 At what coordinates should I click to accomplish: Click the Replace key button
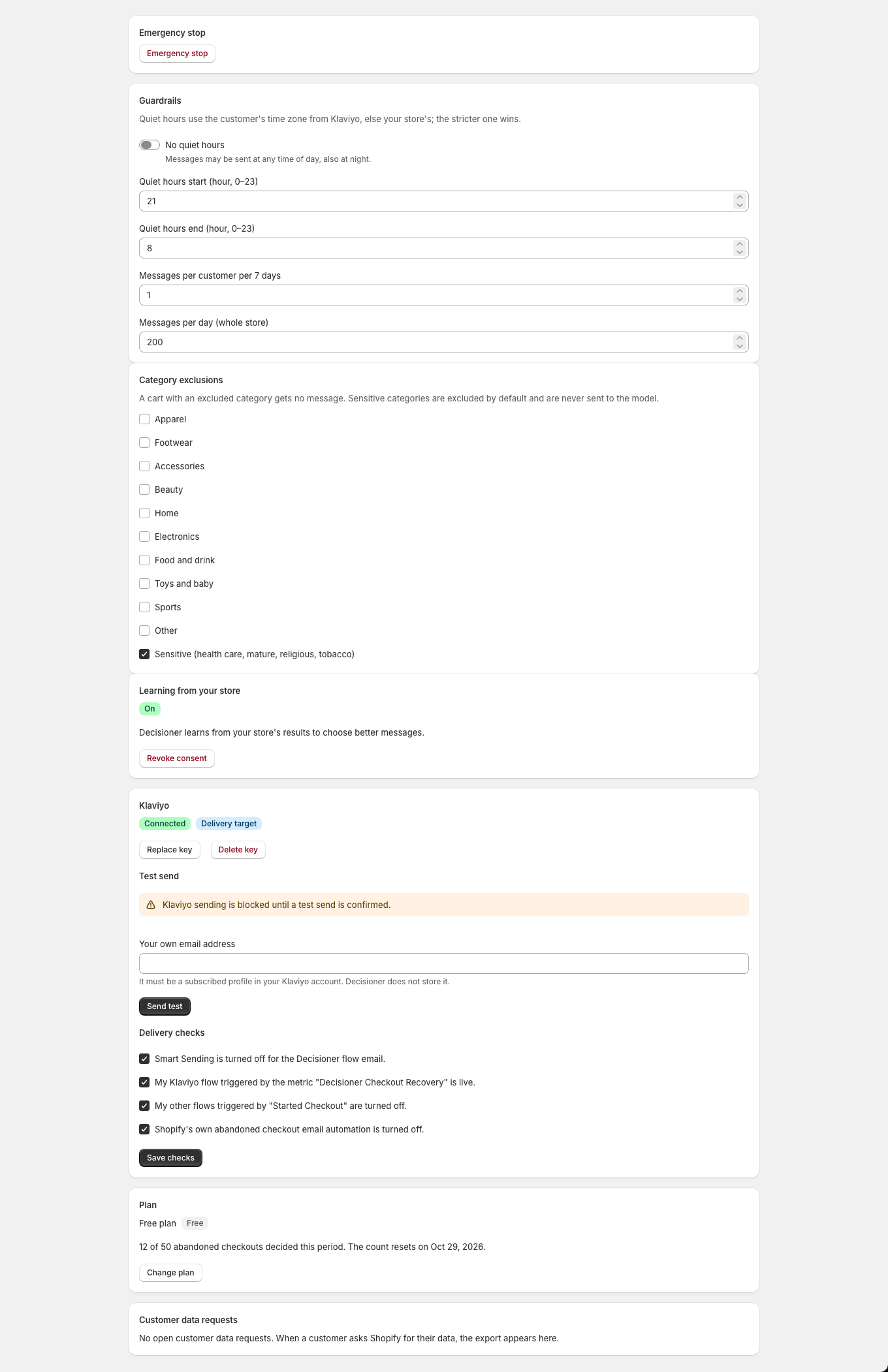pyautogui.click(x=170, y=850)
